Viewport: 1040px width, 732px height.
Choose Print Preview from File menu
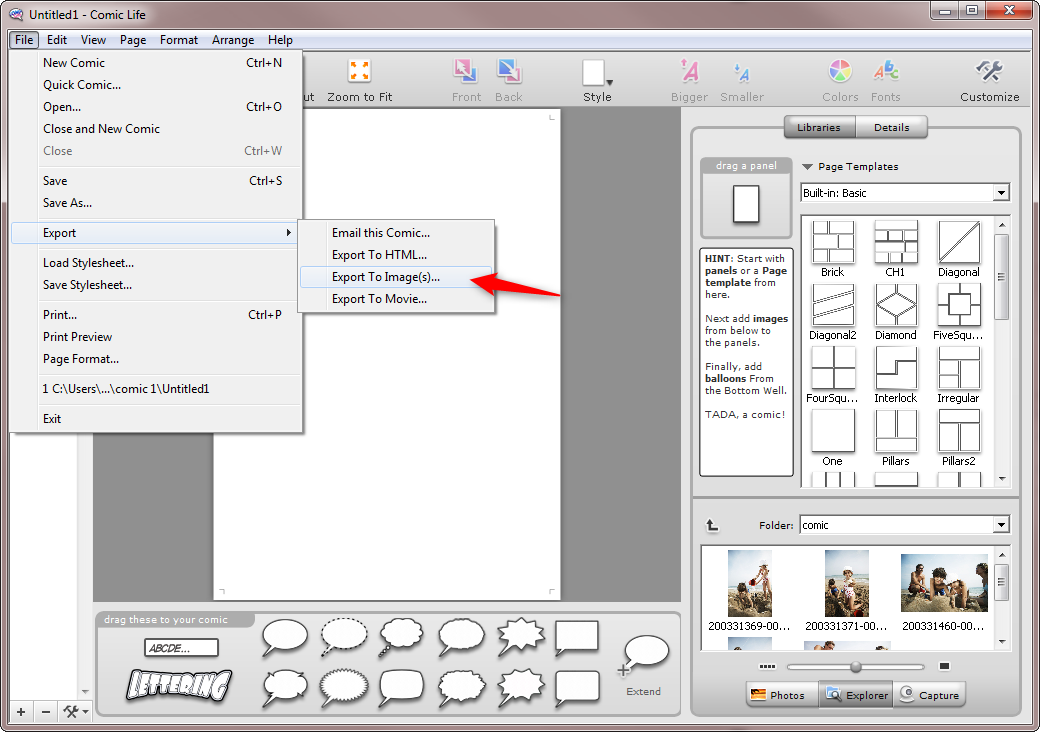coord(77,337)
